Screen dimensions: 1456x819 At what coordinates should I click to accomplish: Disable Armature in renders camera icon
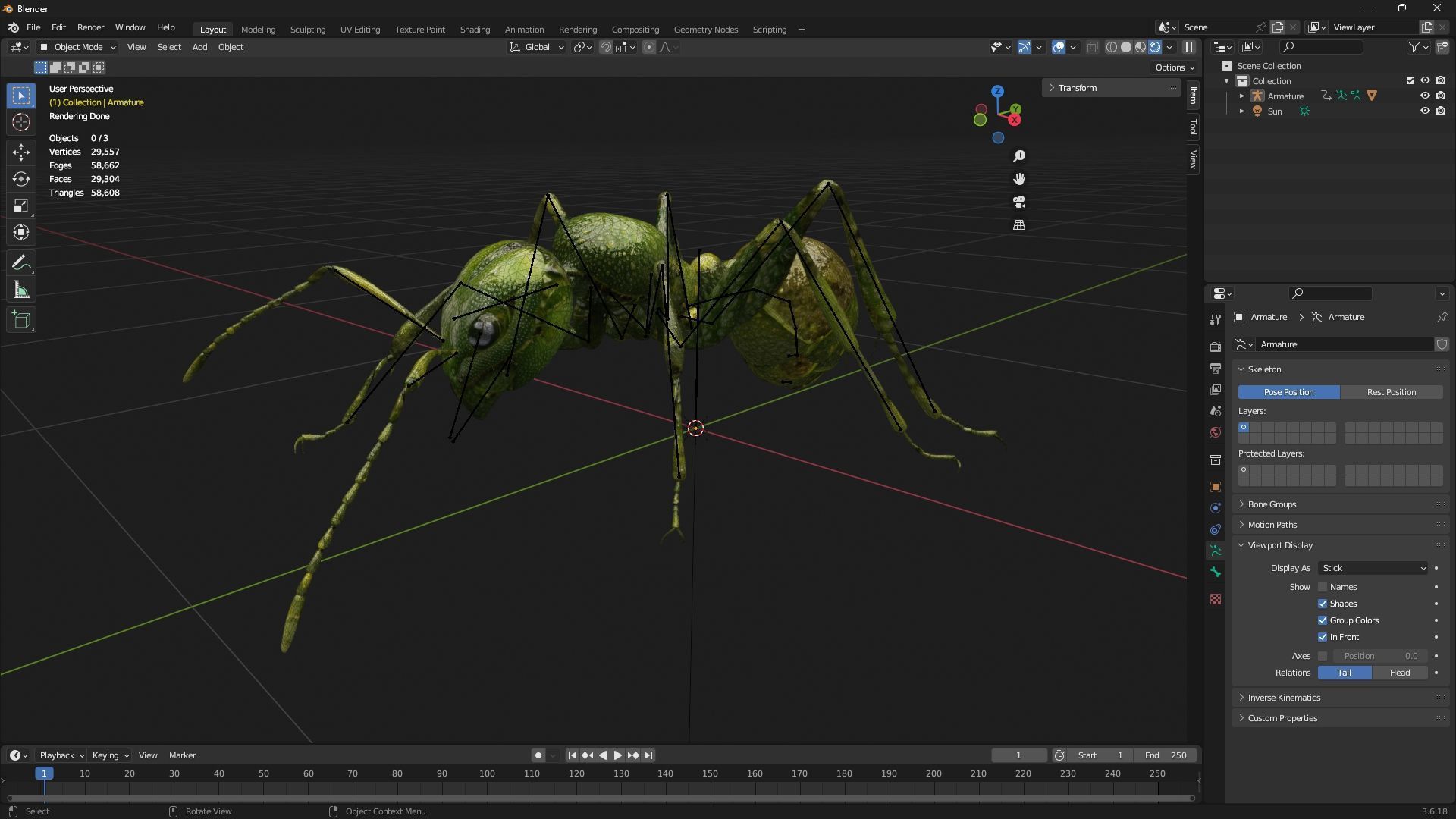1440,96
